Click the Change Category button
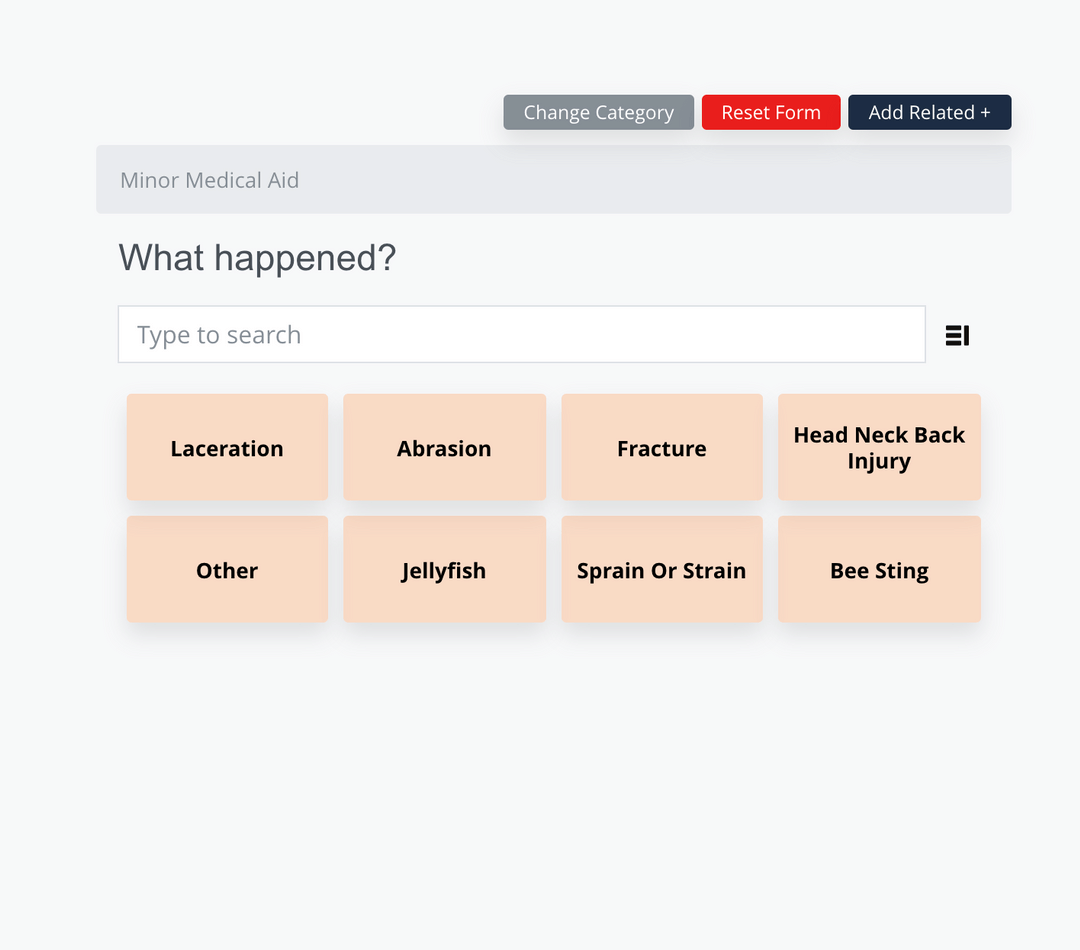1080x950 pixels. click(x=598, y=112)
